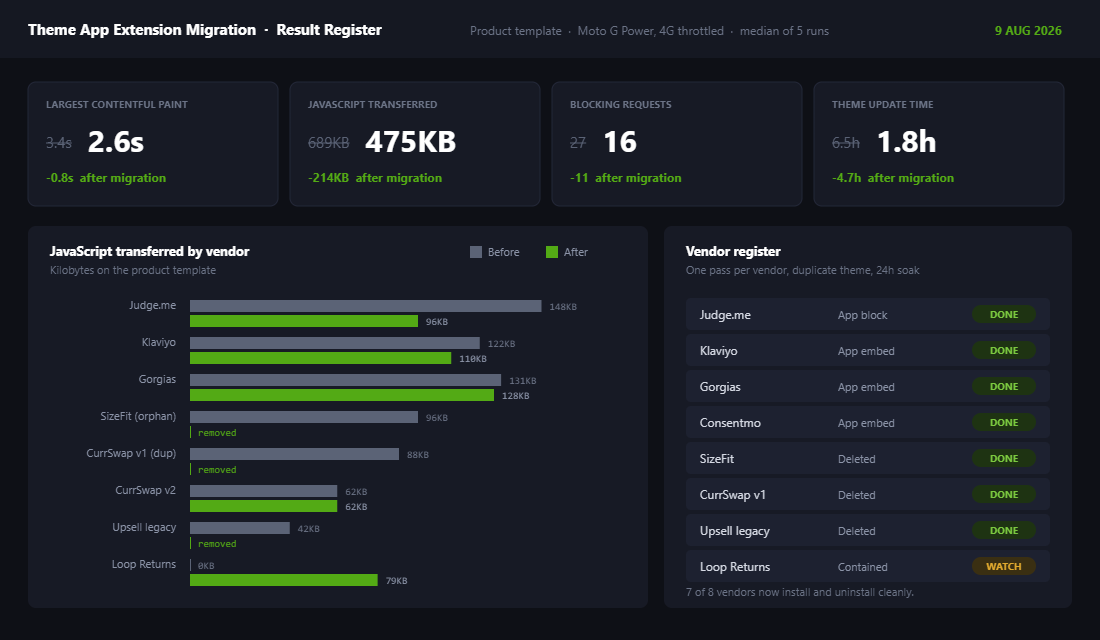
Task: Click DONE badge in Judge.me row
Action: click(x=1004, y=314)
